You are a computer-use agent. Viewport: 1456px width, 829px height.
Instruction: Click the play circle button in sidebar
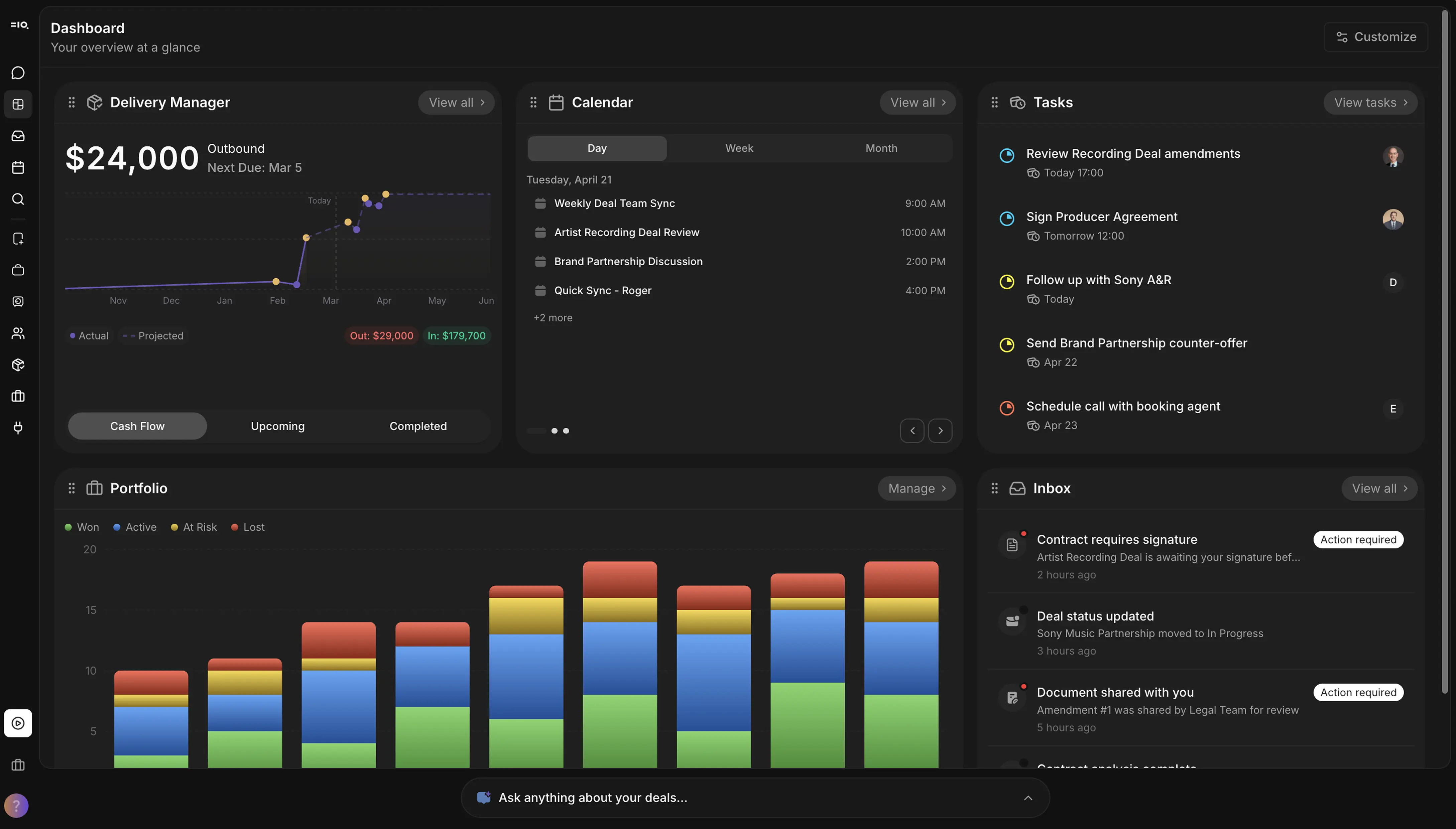(x=18, y=723)
